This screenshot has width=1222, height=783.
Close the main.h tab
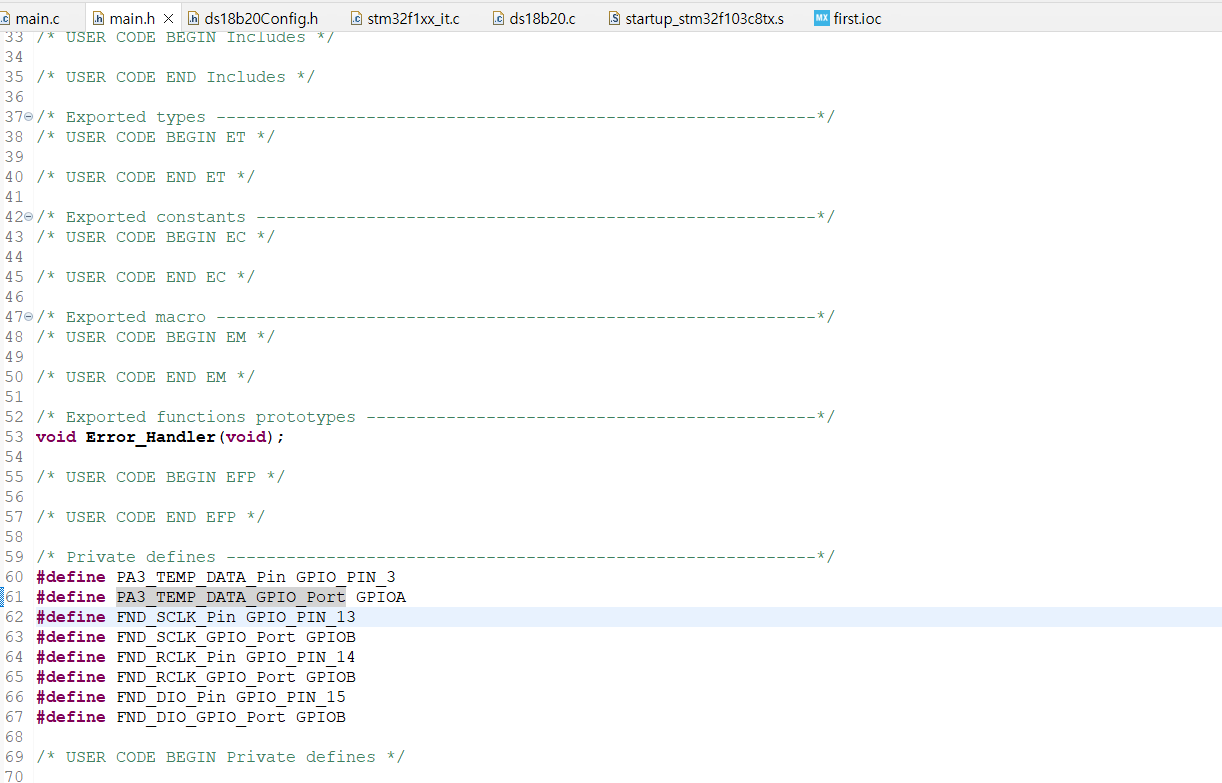pyautogui.click(x=168, y=18)
